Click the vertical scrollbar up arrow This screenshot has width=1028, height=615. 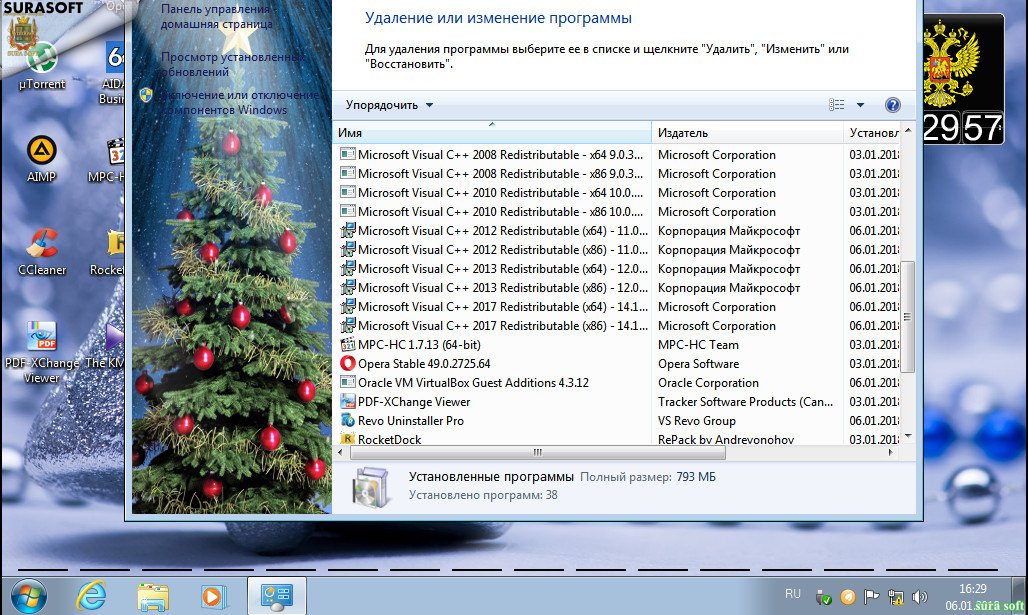click(908, 130)
